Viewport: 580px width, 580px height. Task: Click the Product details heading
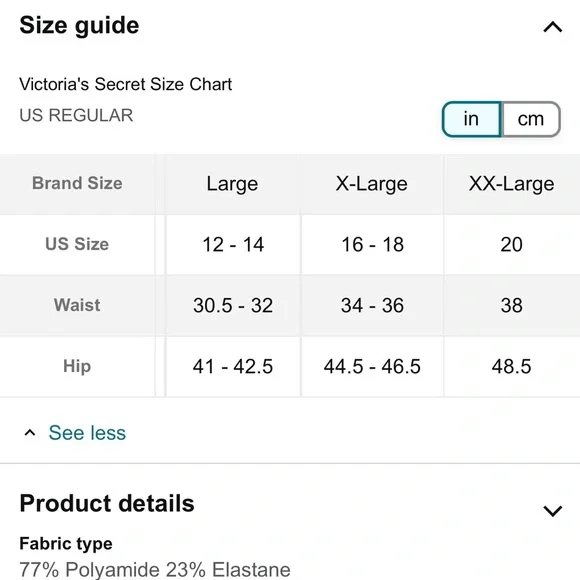(x=107, y=503)
